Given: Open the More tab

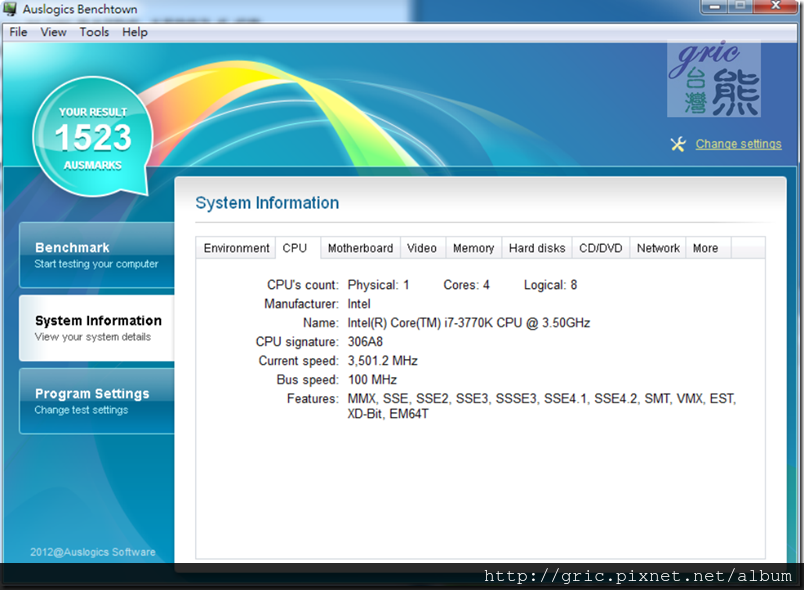Looking at the screenshot, I should [x=706, y=248].
